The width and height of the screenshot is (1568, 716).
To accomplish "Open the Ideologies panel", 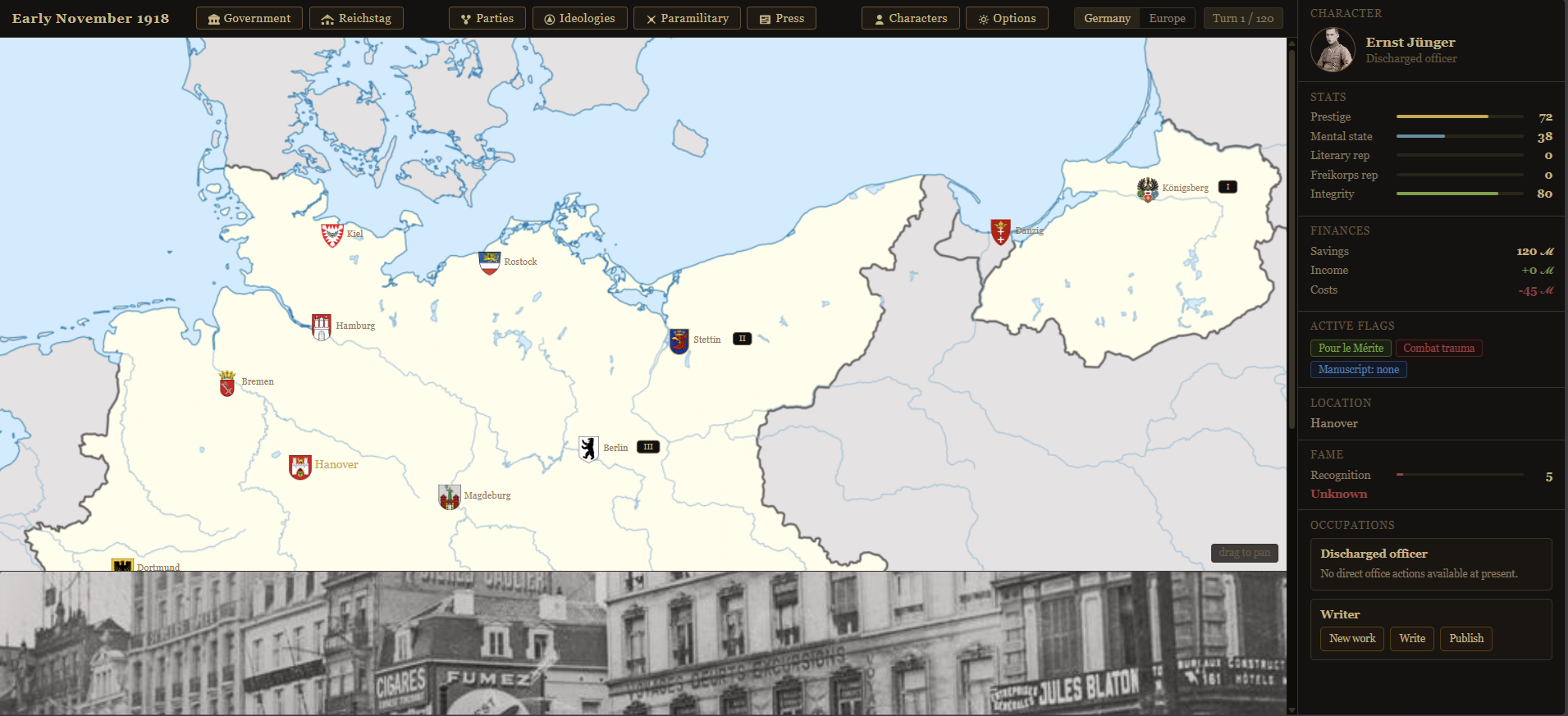I will pyautogui.click(x=580, y=18).
